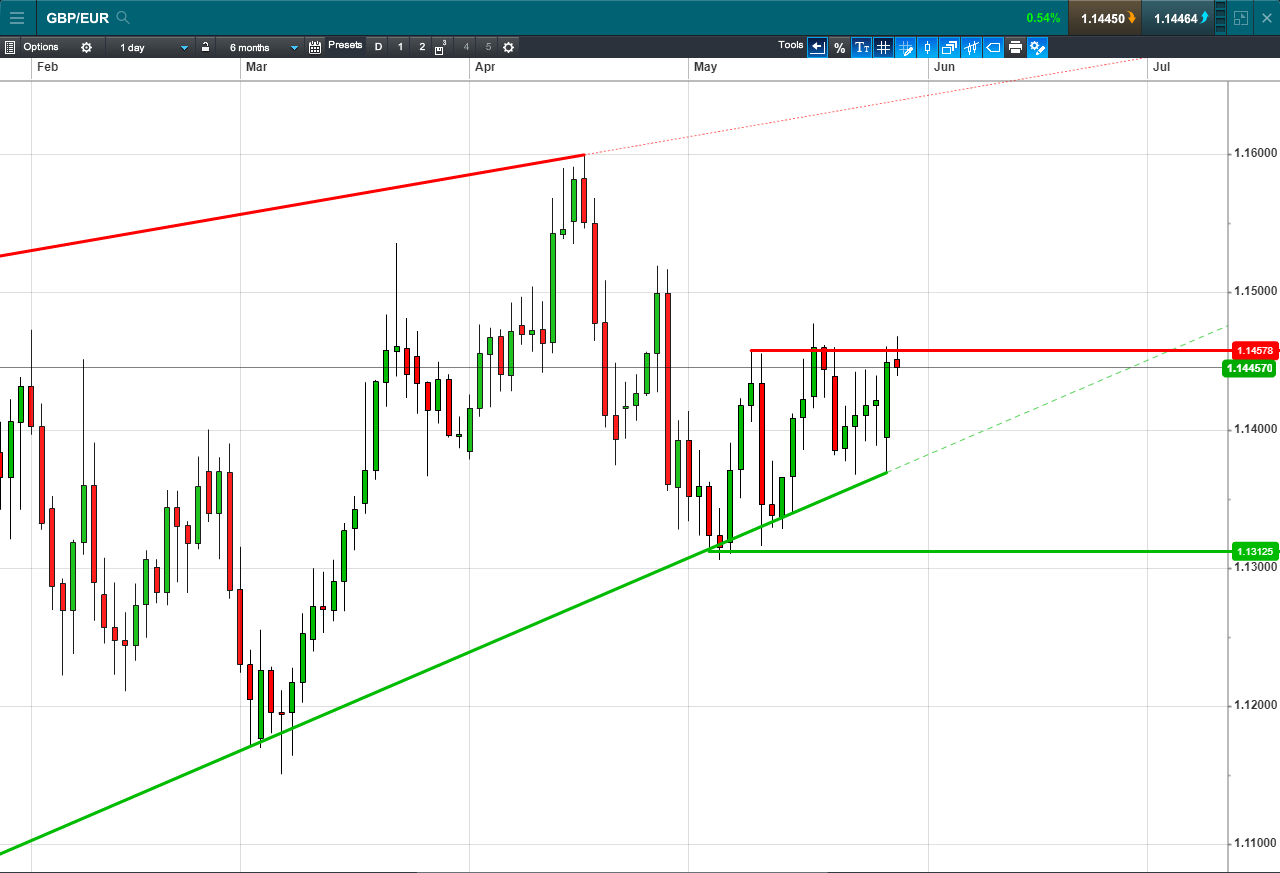
Task: Choose the candlestick chart type icon
Action: (x=927, y=47)
